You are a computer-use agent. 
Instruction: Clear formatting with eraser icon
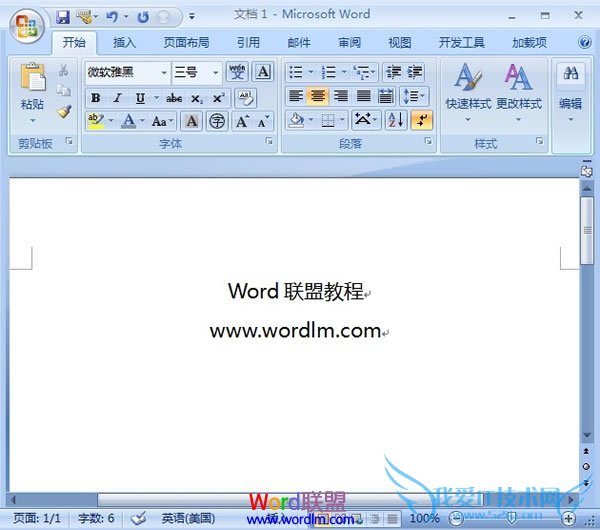(245, 98)
